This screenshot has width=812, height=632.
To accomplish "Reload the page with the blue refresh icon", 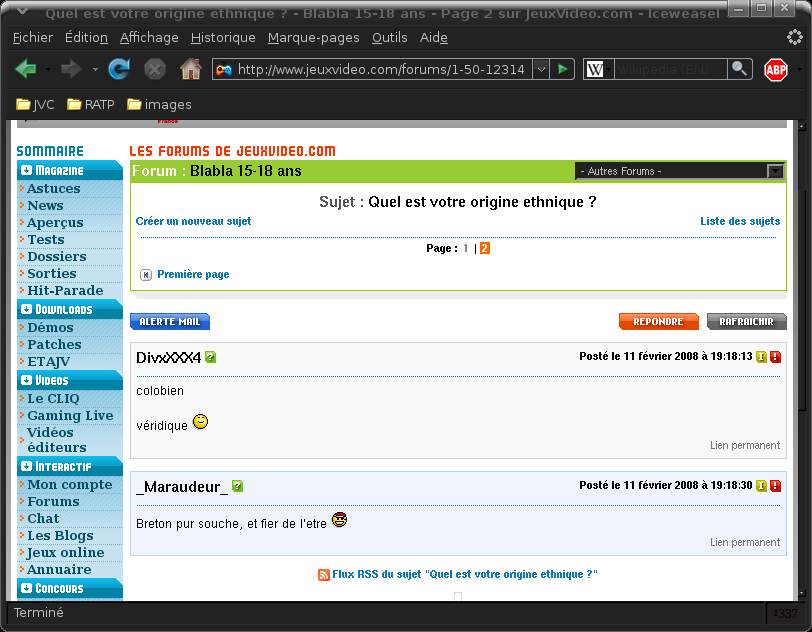I will [119, 69].
